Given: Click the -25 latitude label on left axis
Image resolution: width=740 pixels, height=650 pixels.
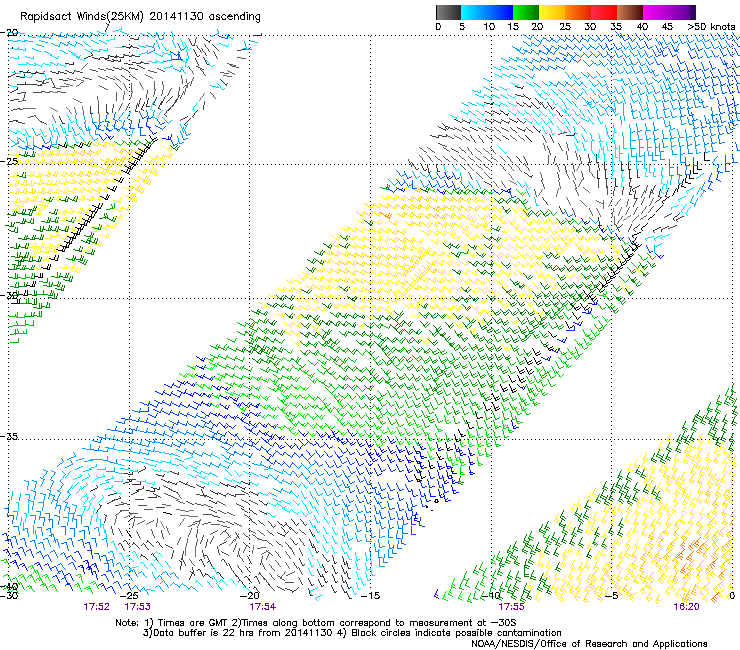Looking at the screenshot, I should (x=9, y=161).
